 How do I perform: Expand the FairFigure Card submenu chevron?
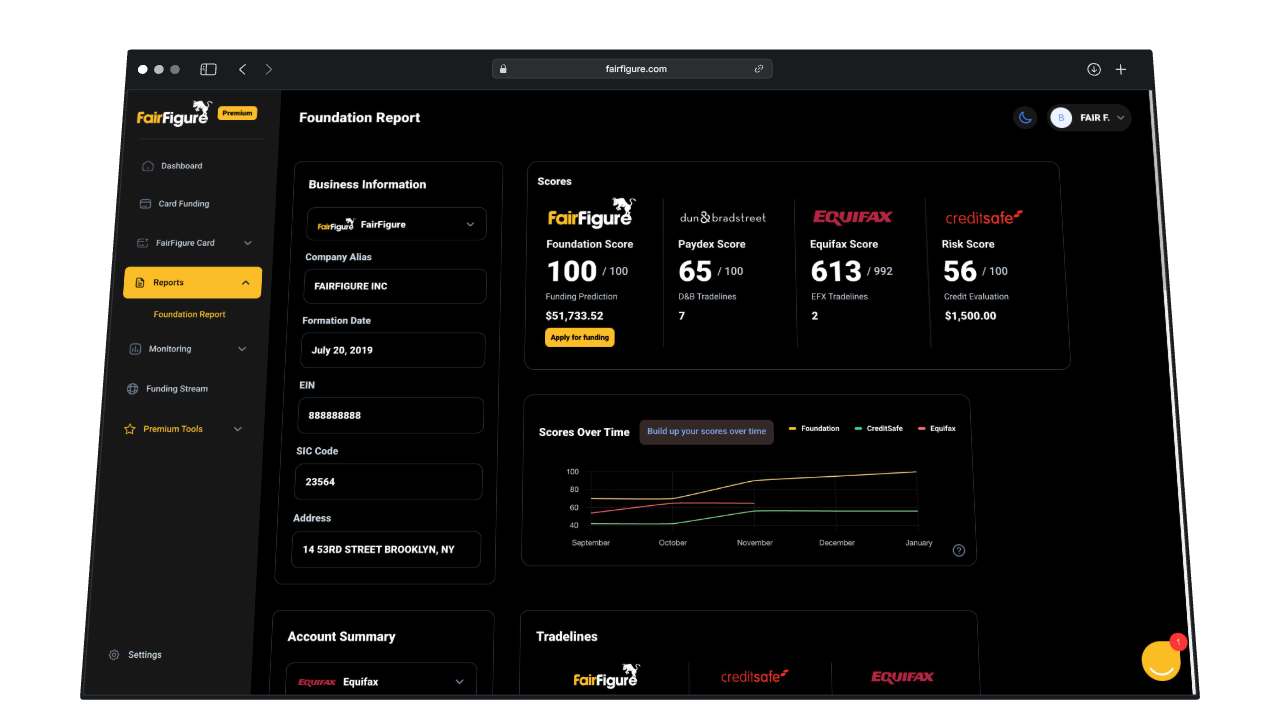click(x=248, y=243)
